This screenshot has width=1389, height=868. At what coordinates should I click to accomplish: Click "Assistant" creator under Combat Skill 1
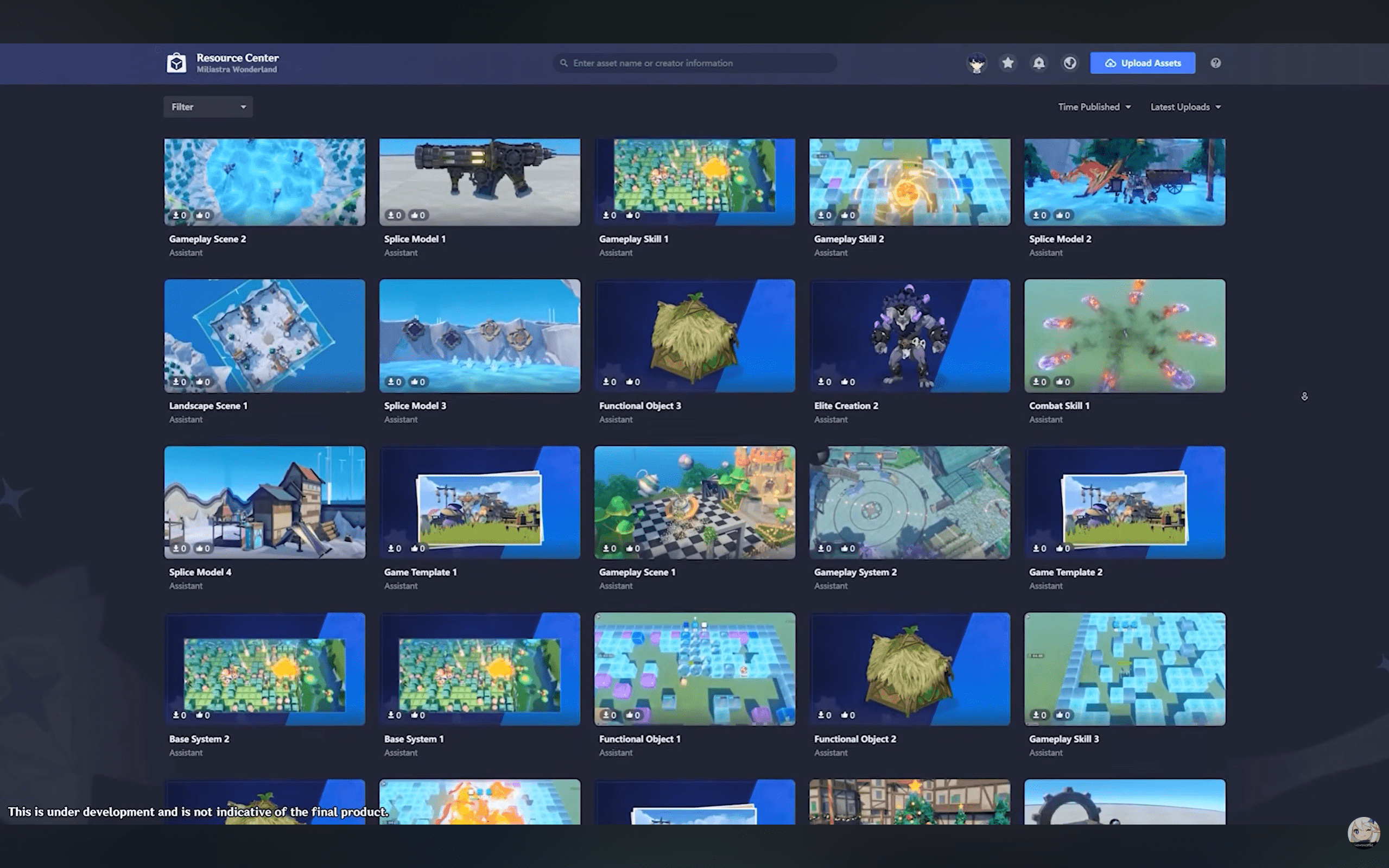point(1046,420)
